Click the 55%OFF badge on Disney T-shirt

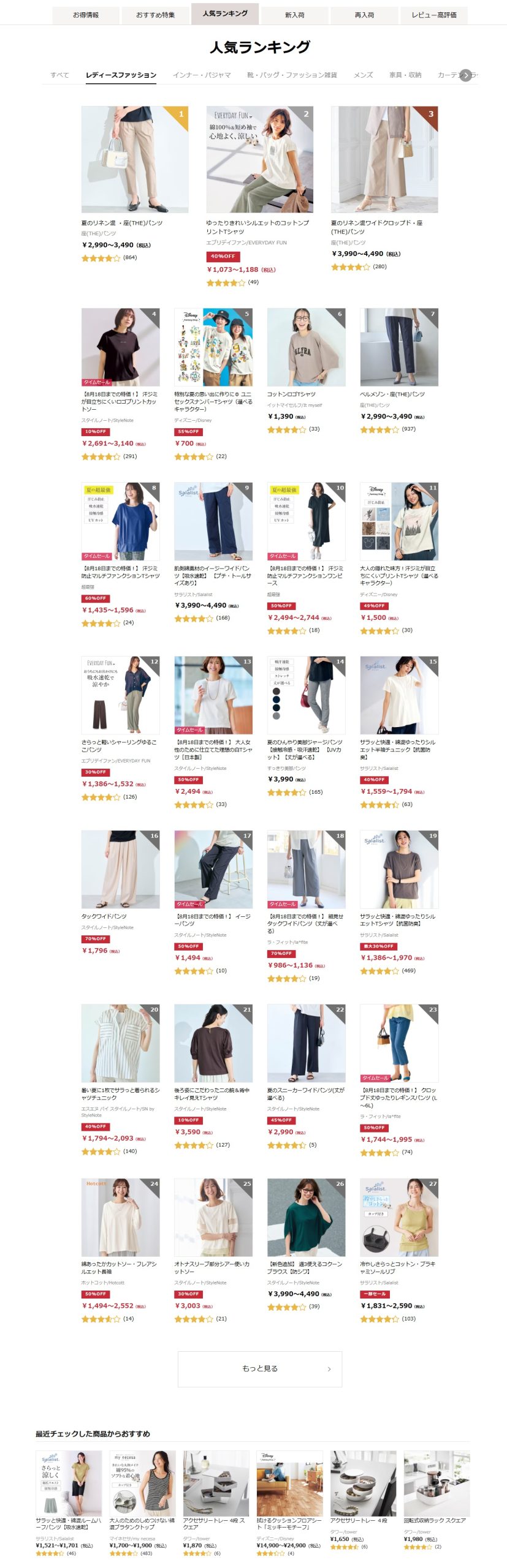(188, 432)
